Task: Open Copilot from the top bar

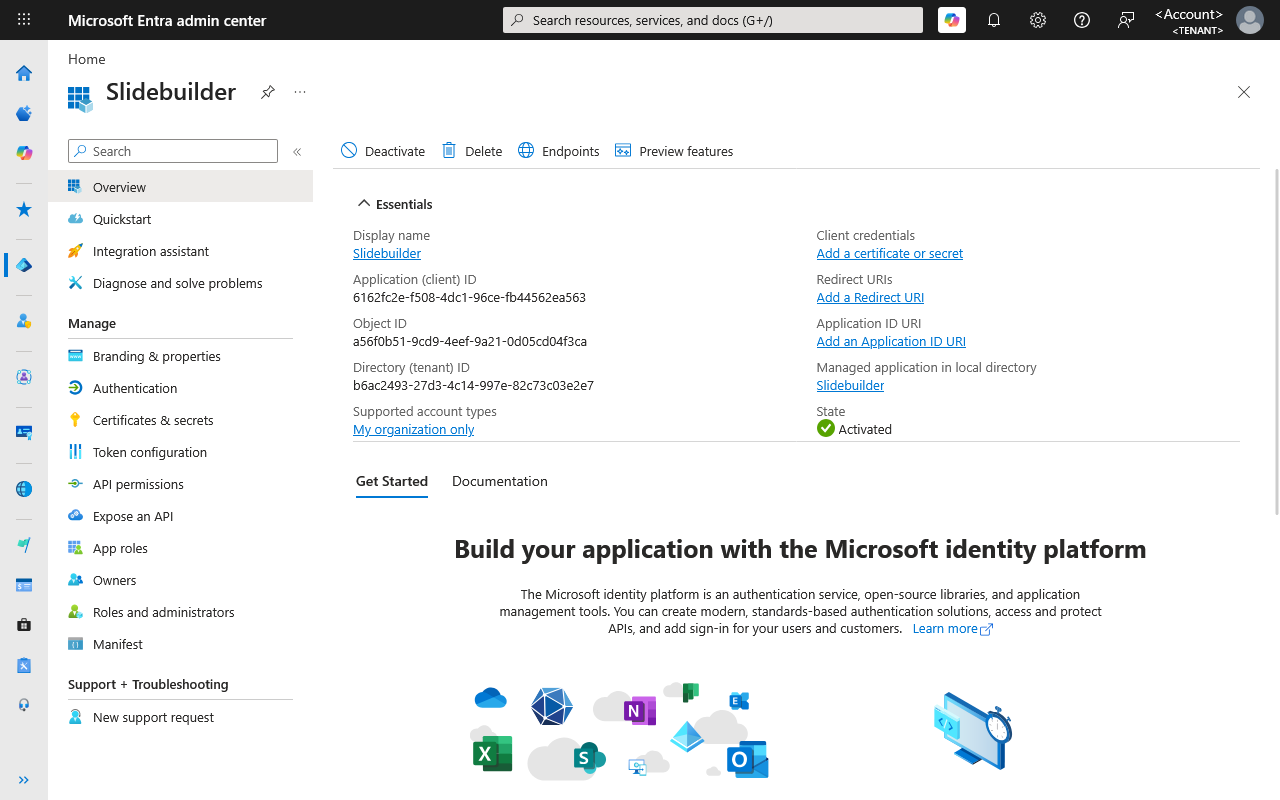Action: (x=952, y=20)
